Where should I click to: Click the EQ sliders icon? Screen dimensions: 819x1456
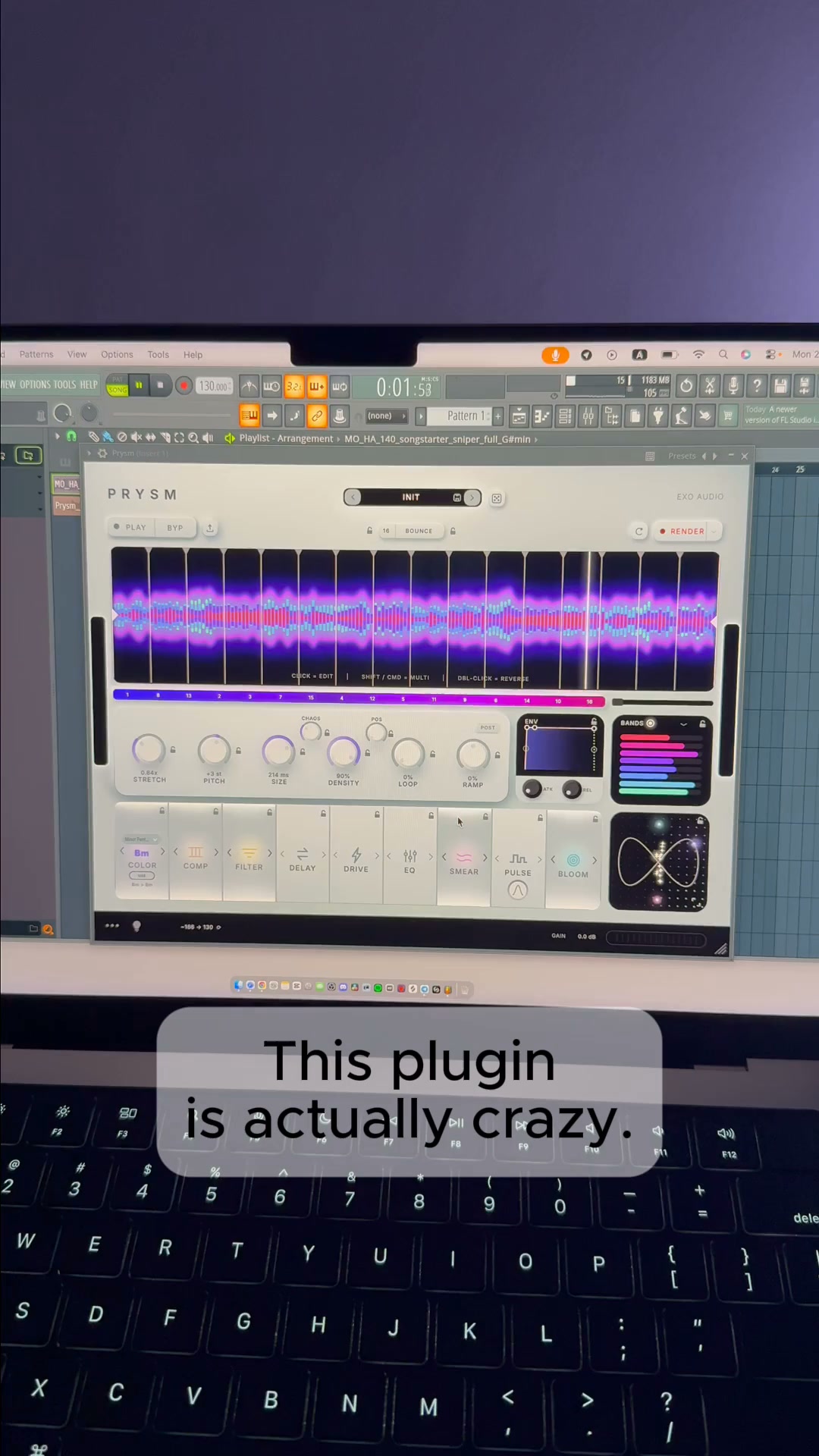[x=410, y=856]
